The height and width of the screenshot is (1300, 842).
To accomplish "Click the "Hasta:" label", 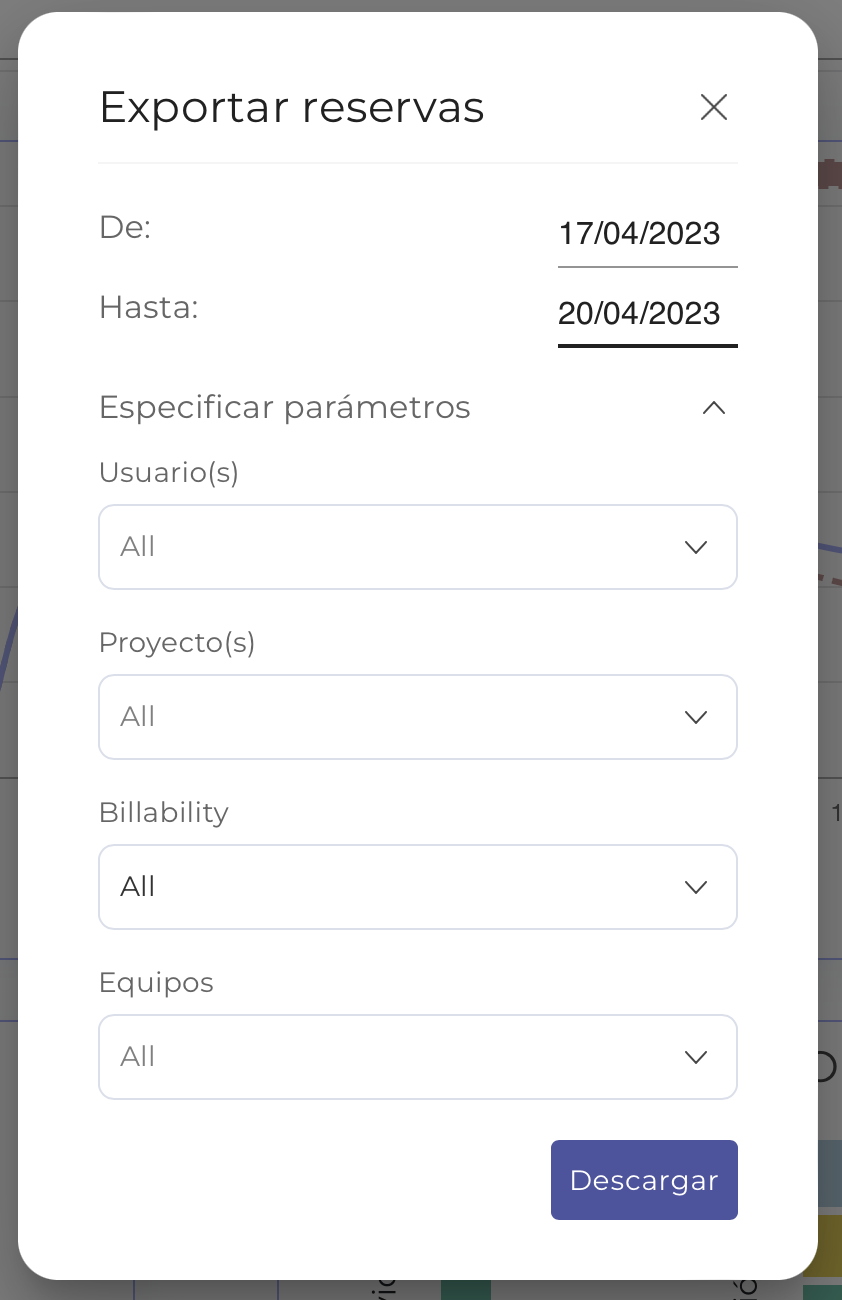I will 149,308.
